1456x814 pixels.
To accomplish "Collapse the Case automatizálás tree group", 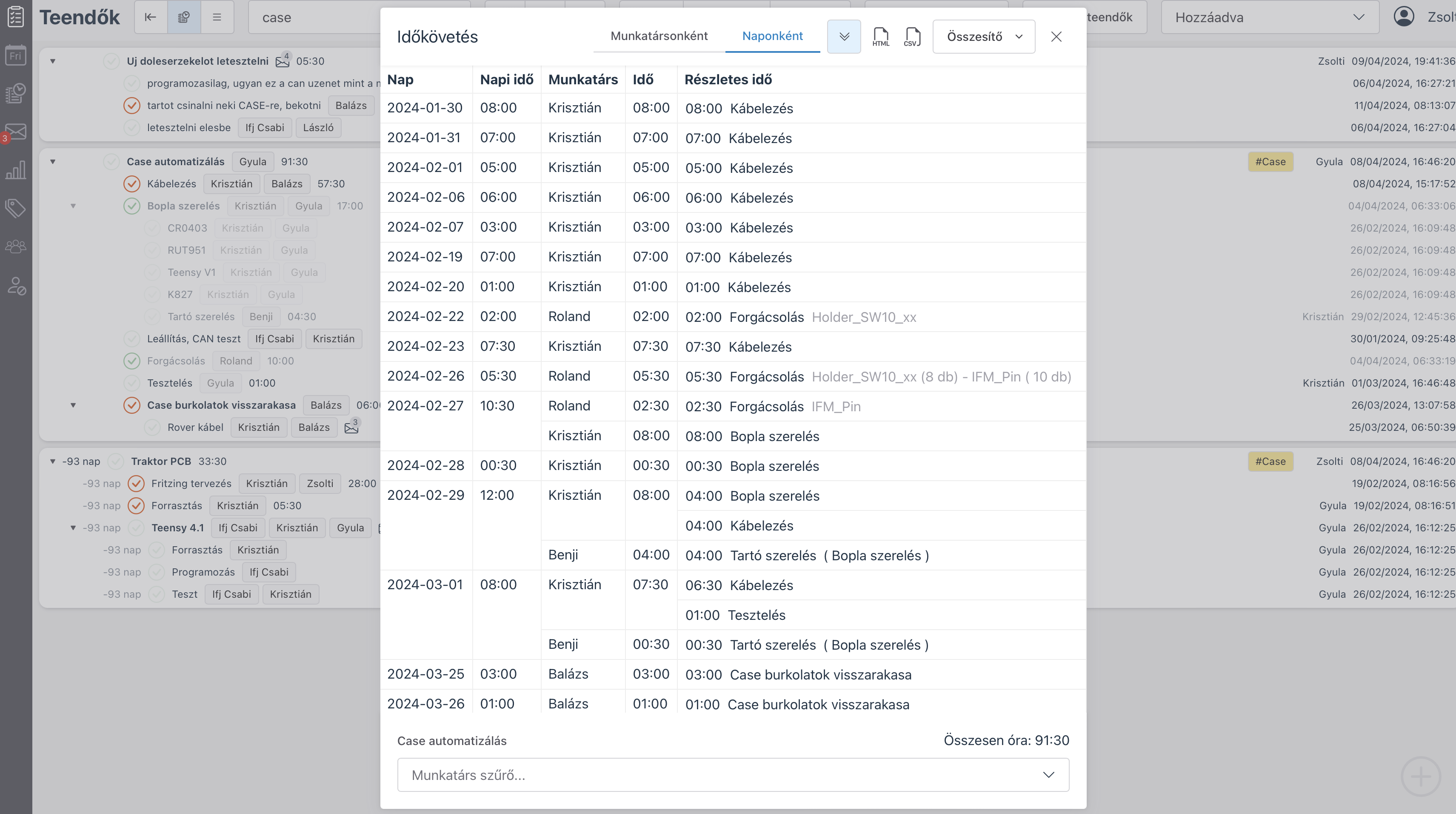I will [53, 162].
